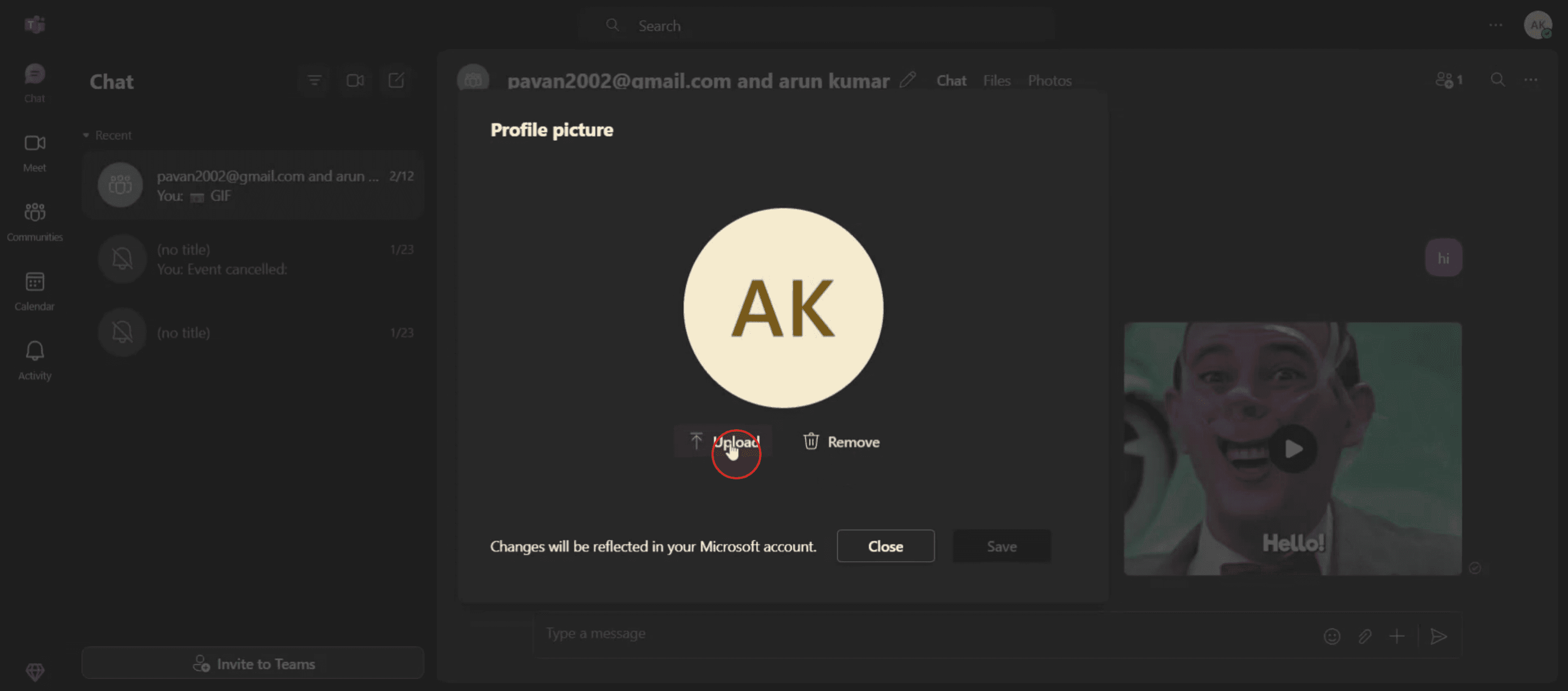
Task: Attach a file with the paperclip icon
Action: [x=1365, y=636]
